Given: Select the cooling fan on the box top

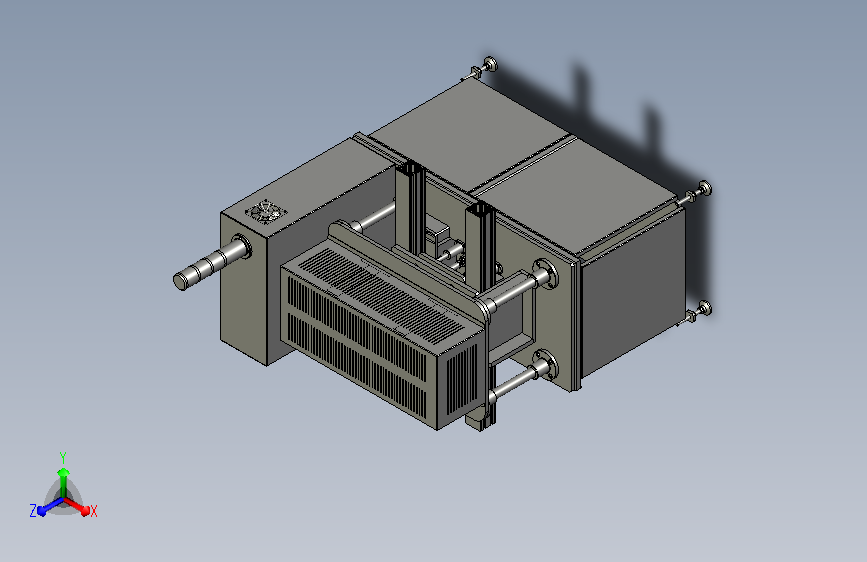Looking at the screenshot, I should pos(265,212).
